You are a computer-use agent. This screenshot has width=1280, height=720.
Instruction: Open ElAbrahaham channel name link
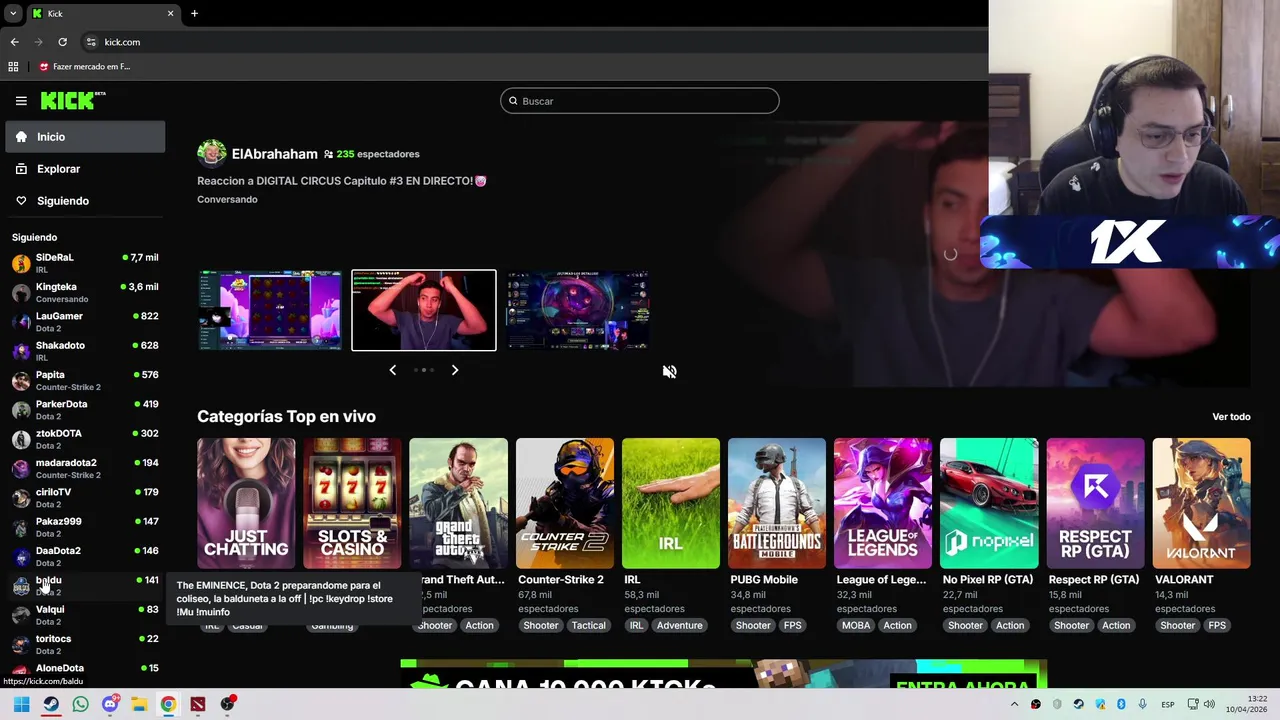pos(274,154)
